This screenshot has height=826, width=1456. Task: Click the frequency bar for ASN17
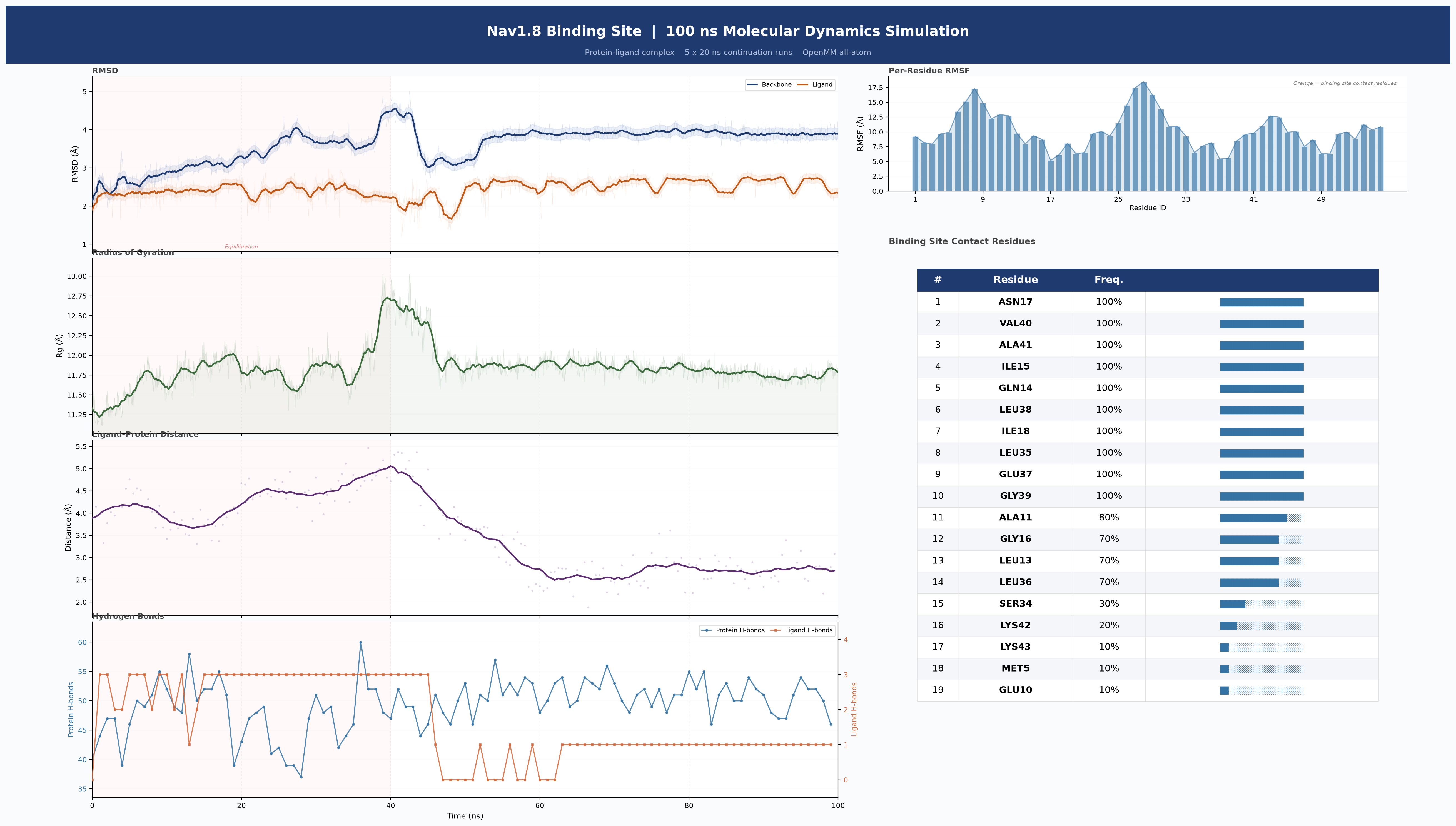coord(1261,302)
